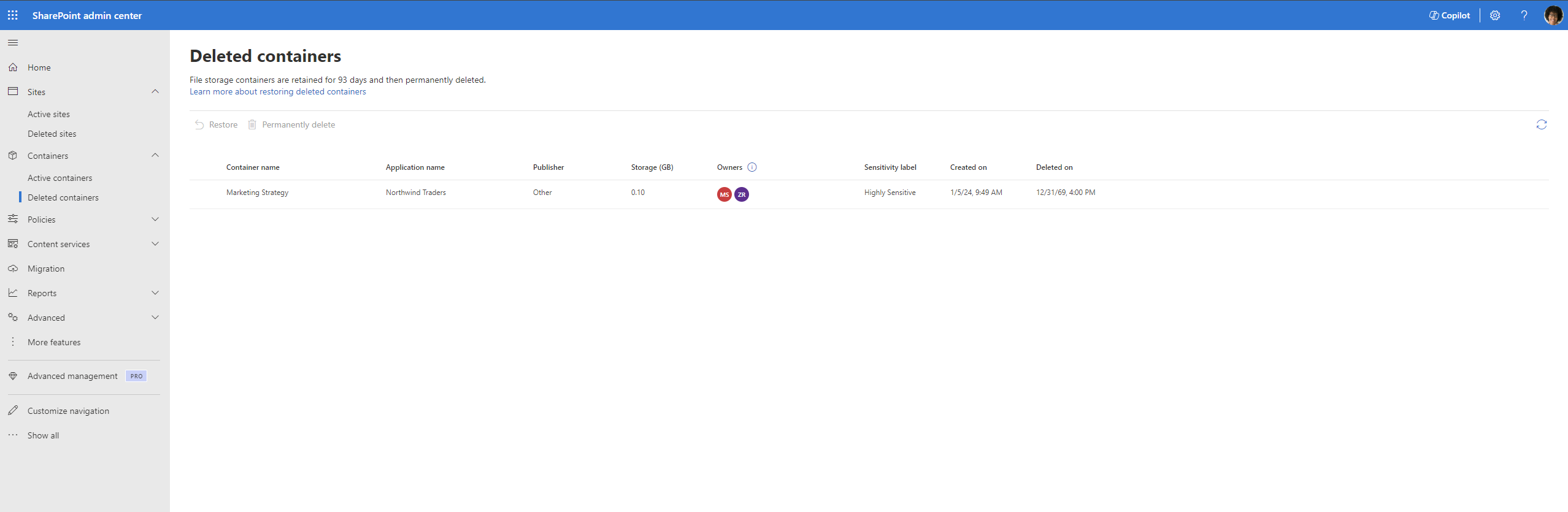Image resolution: width=1568 pixels, height=512 pixels.
Task: Click the Sensitivity label column header
Action: [x=890, y=167]
